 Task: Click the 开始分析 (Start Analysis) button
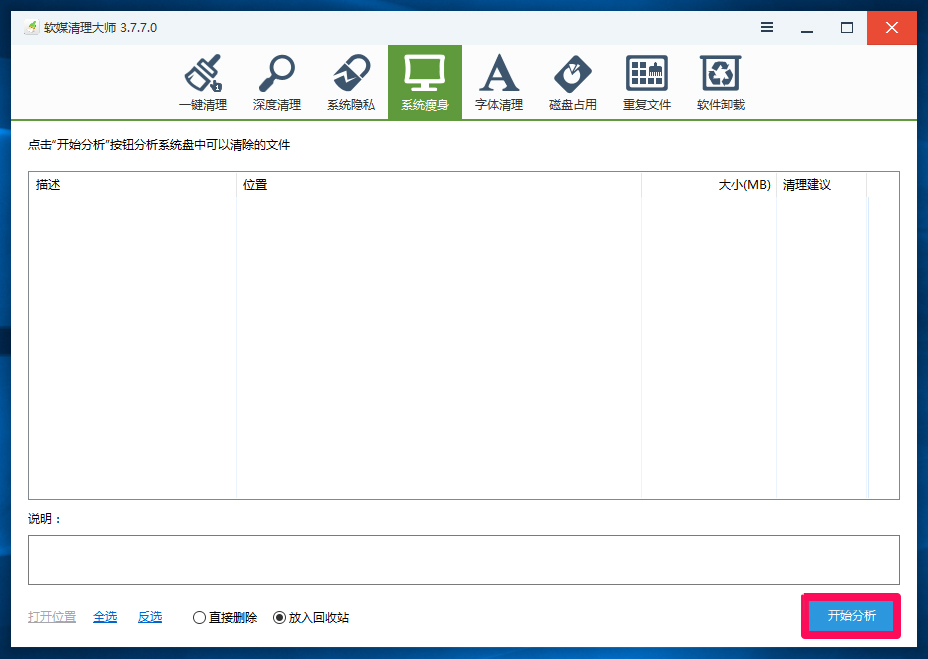849,616
